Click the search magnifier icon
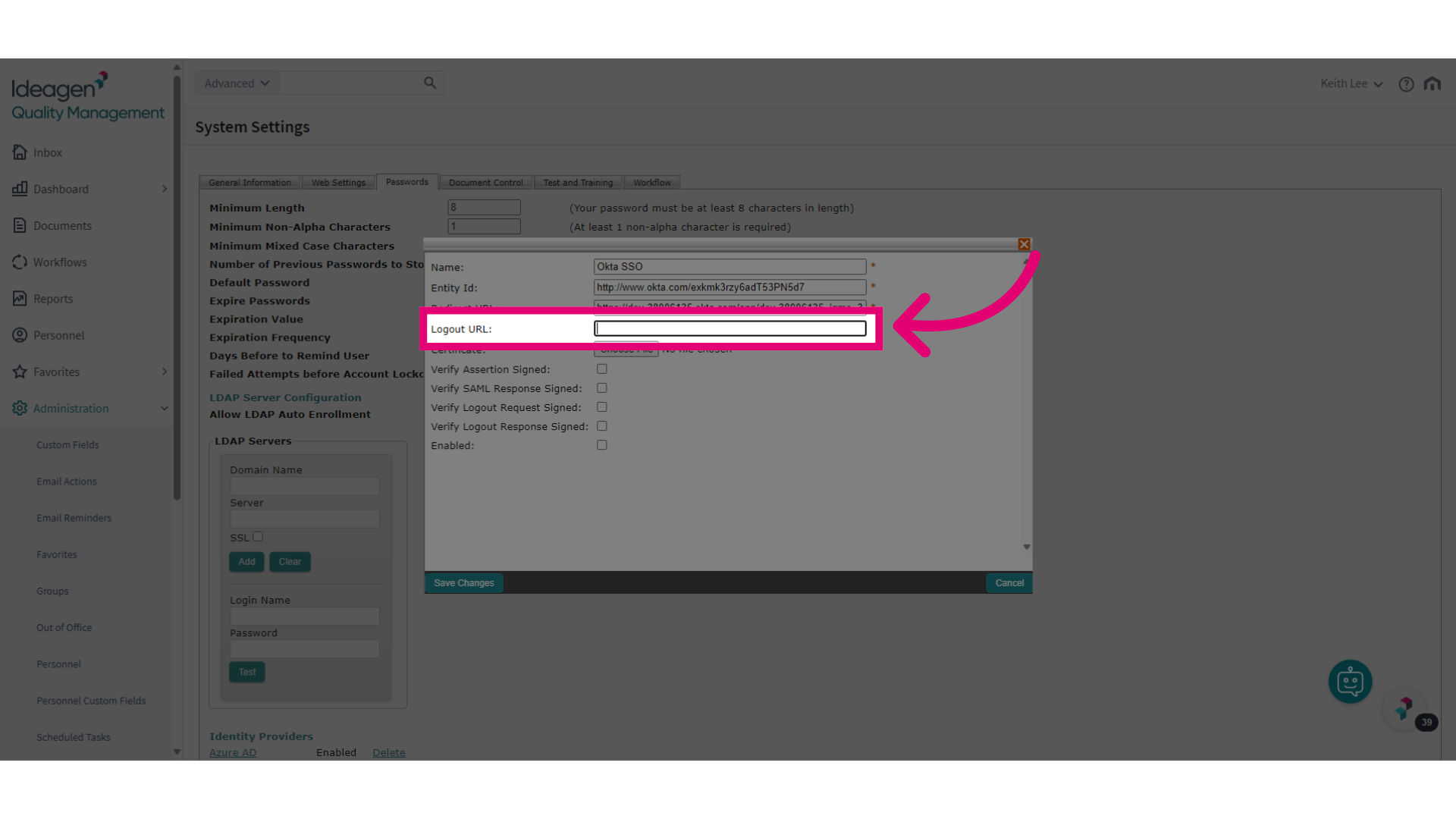Image resolution: width=1456 pixels, height=819 pixels. coord(430,83)
